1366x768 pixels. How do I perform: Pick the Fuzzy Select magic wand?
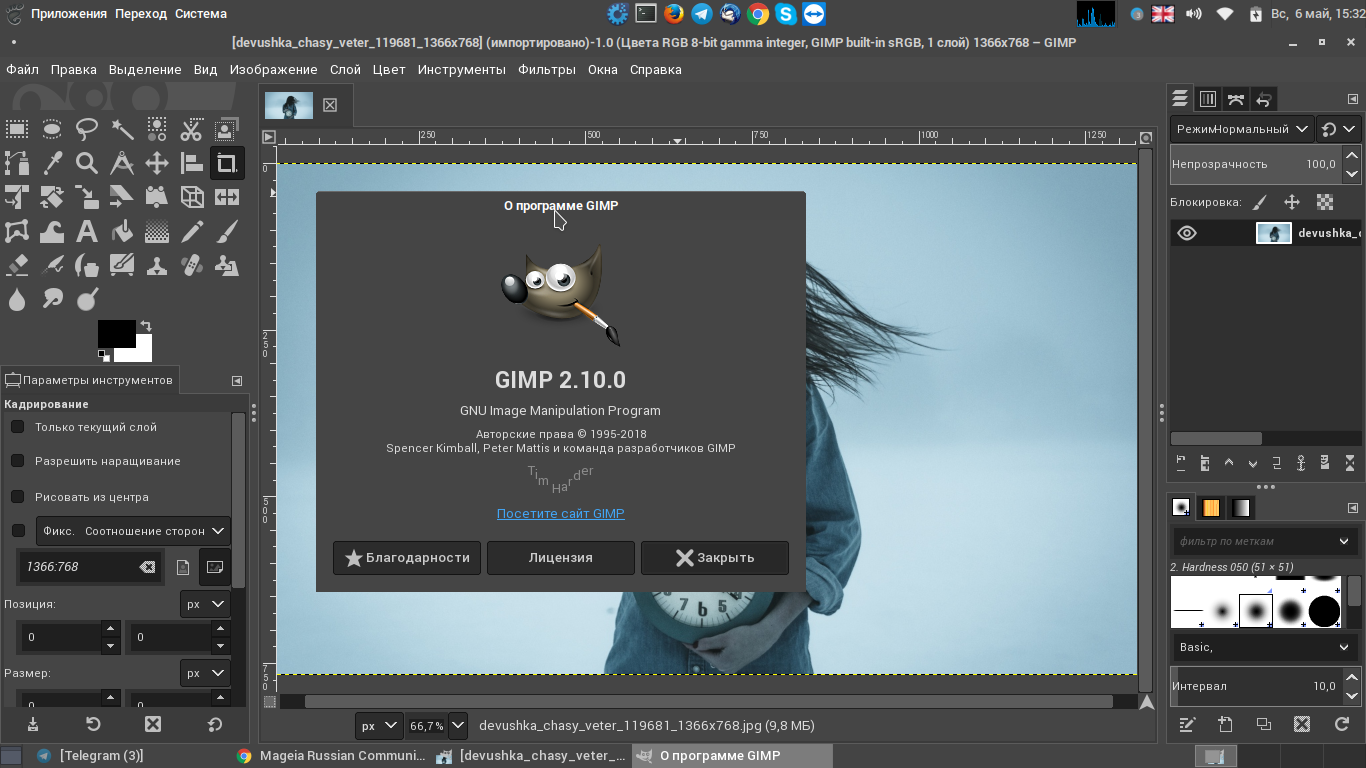[122, 129]
